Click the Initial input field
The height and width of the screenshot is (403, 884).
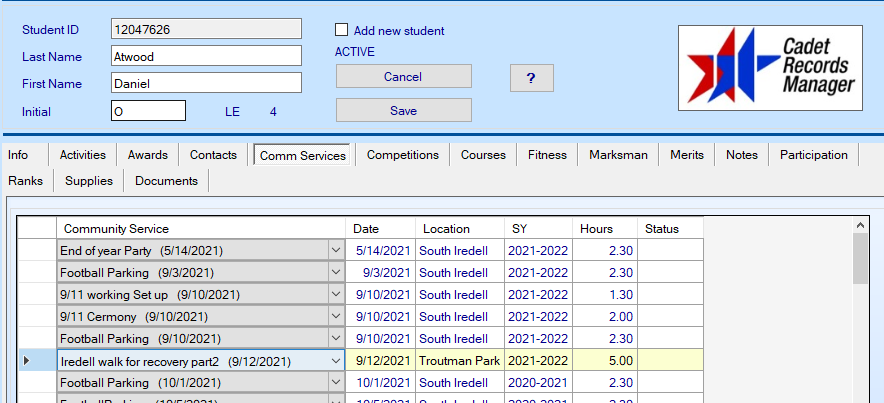pyautogui.click(x=148, y=112)
